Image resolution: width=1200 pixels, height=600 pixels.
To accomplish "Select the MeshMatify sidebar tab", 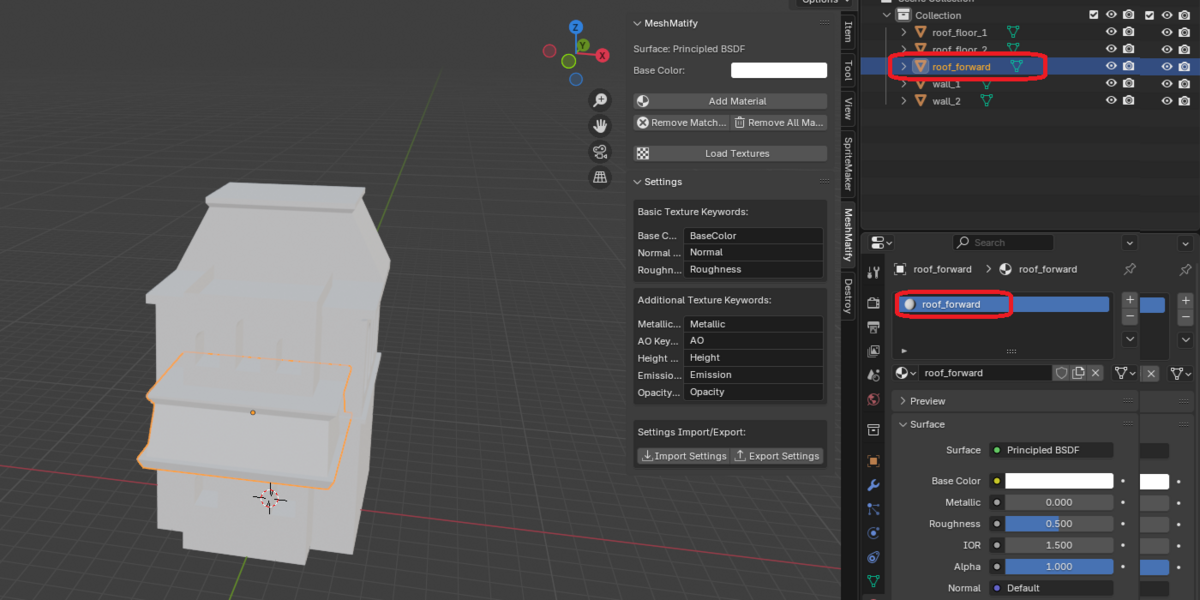I will coord(848,233).
